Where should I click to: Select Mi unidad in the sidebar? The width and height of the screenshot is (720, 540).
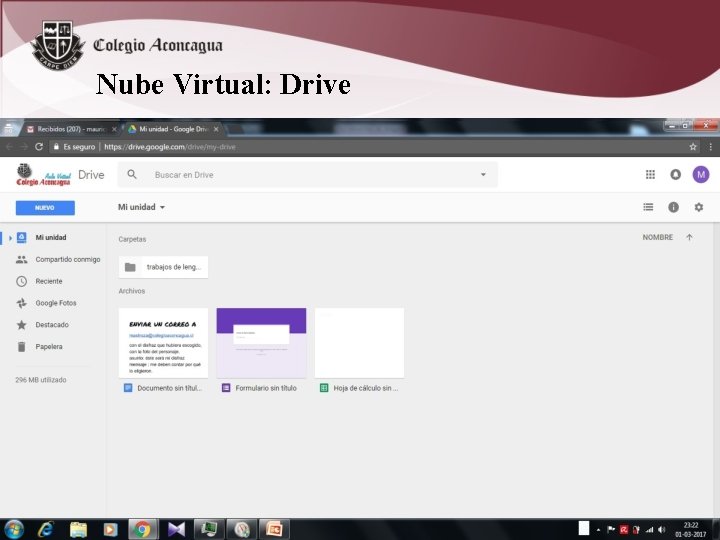click(x=51, y=237)
